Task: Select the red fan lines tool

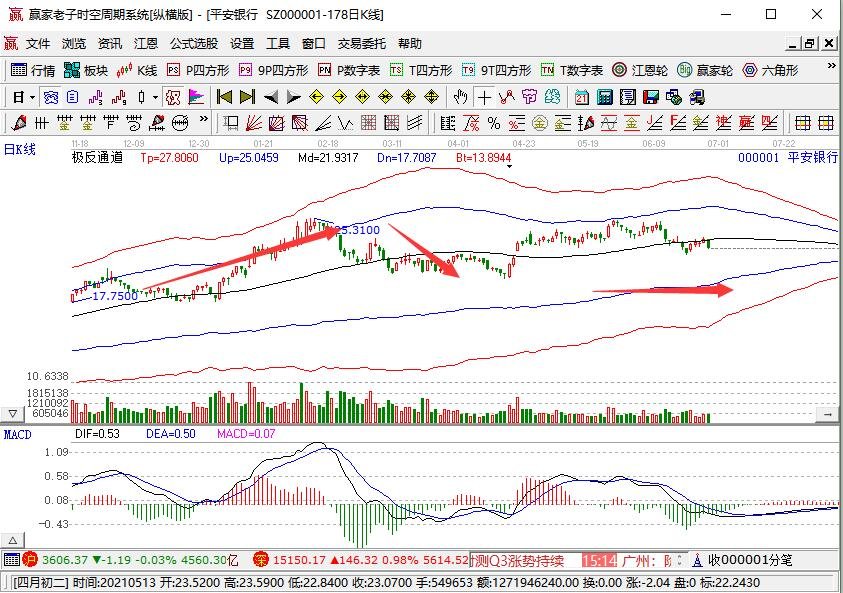Action: click(254, 123)
